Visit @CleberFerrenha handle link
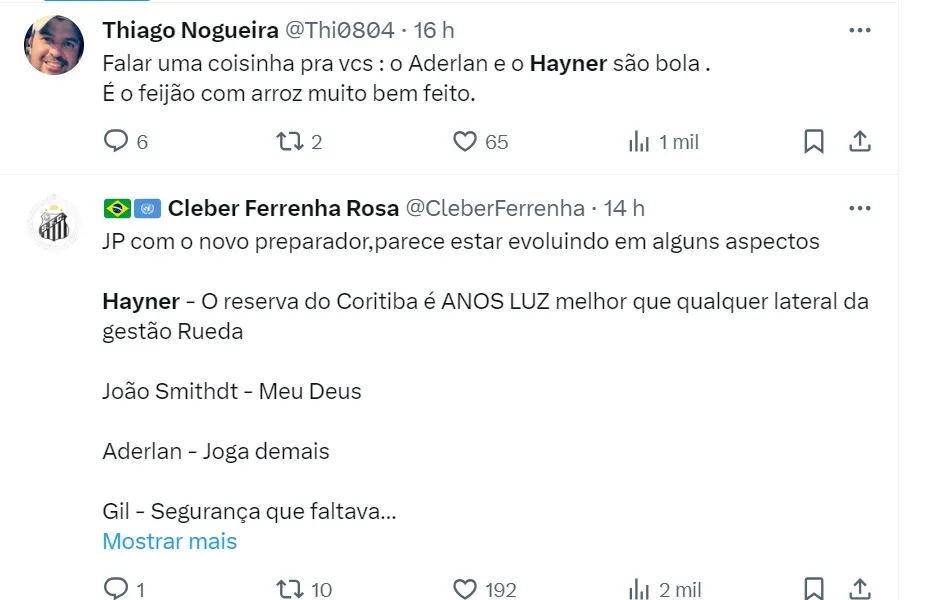This screenshot has width=926, height=600. tap(494, 208)
